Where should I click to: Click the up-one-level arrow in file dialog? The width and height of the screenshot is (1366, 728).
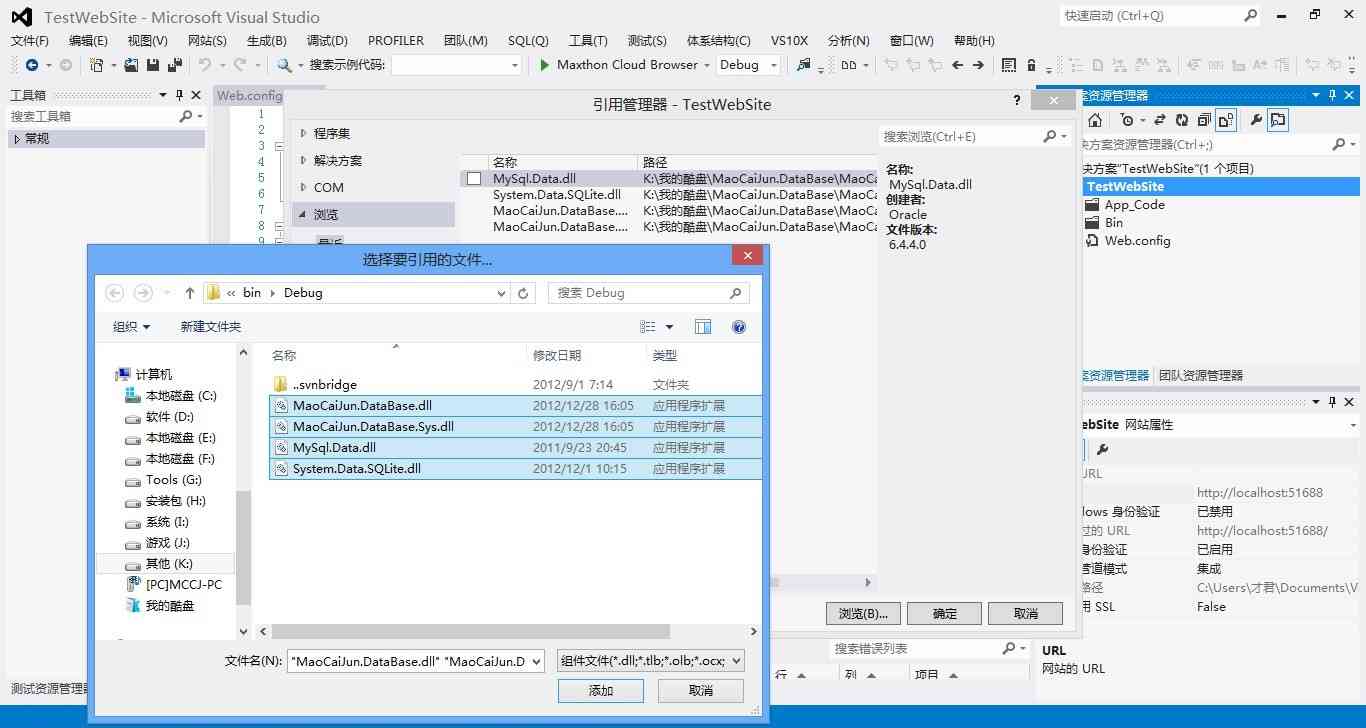tap(190, 293)
